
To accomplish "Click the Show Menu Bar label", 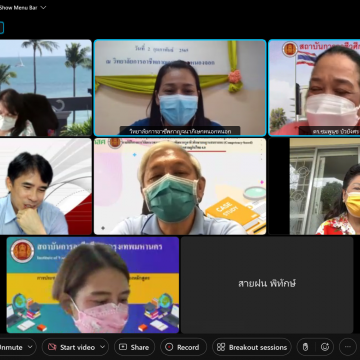I will [18, 7].
